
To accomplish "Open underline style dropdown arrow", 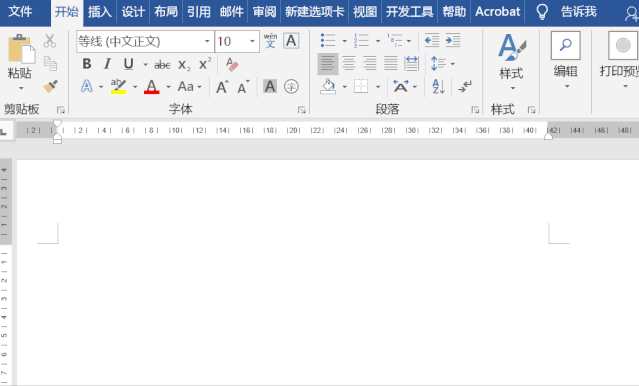I will point(145,64).
